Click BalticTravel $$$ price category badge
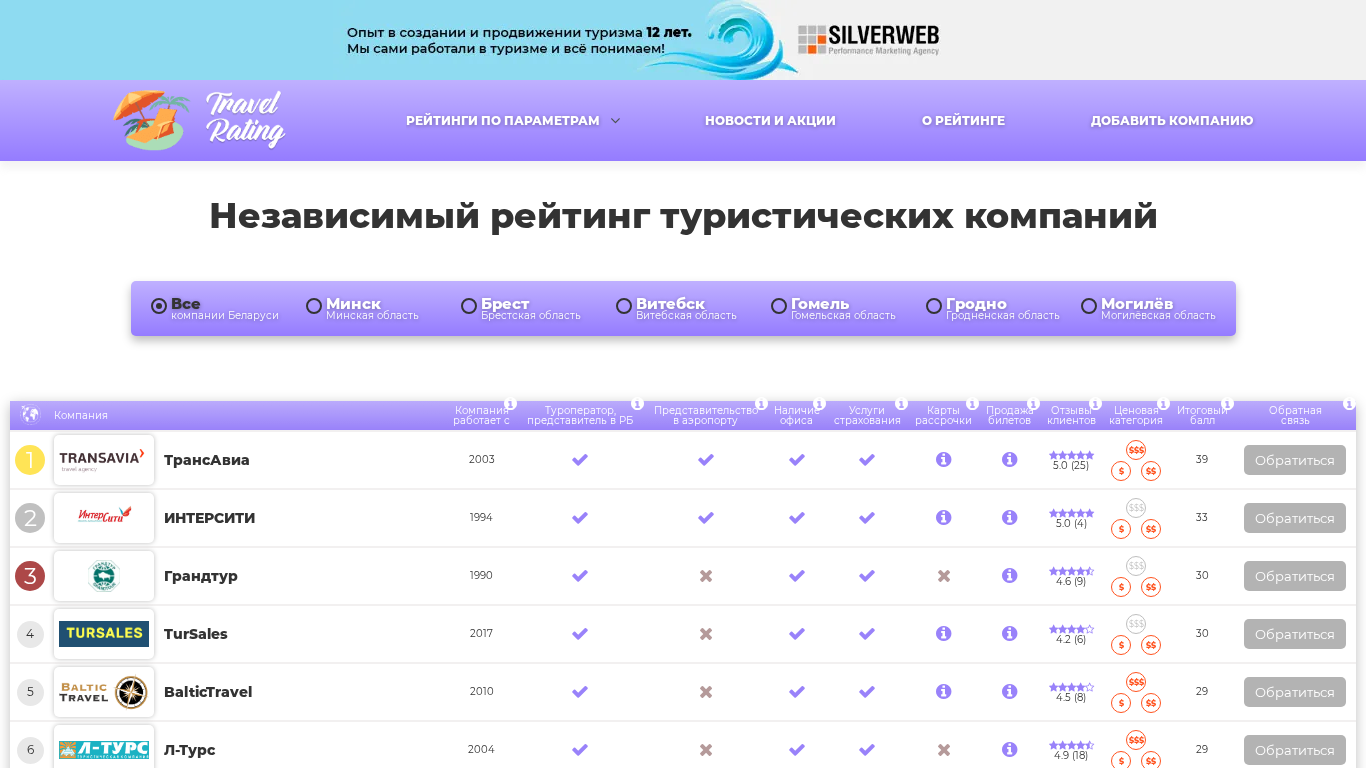1366x768 pixels. [x=1136, y=682]
